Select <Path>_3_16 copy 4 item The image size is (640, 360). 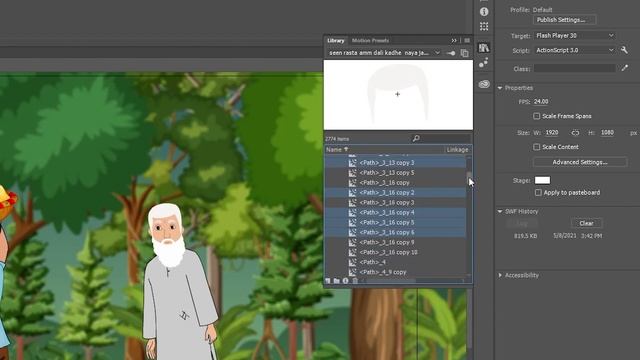pyautogui.click(x=395, y=212)
